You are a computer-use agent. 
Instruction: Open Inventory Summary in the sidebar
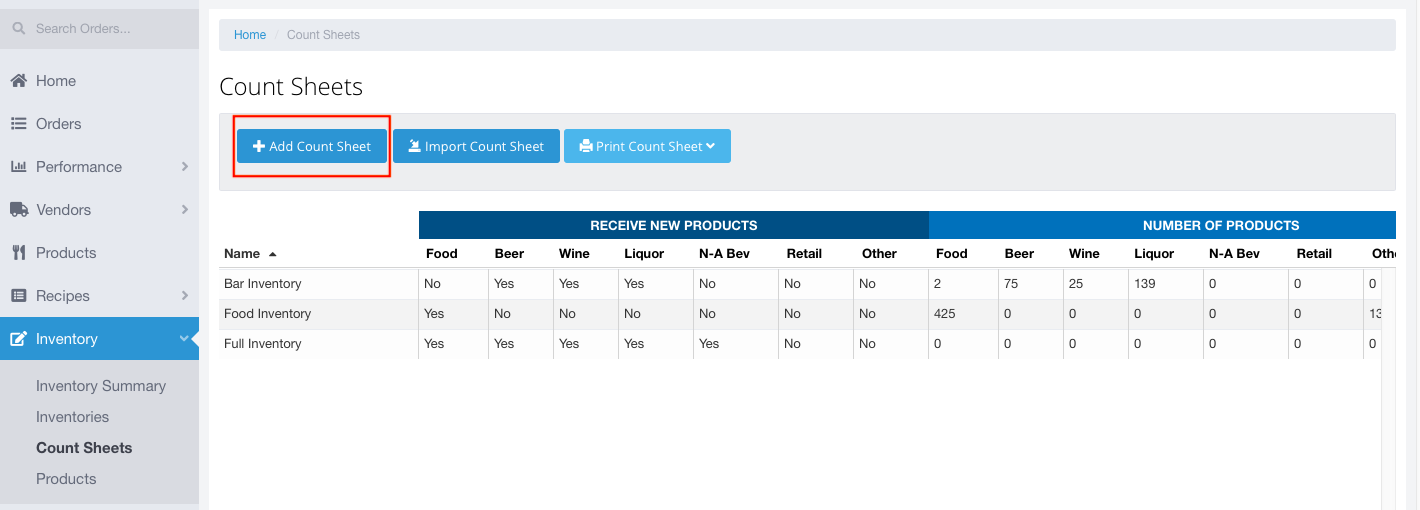[101, 386]
